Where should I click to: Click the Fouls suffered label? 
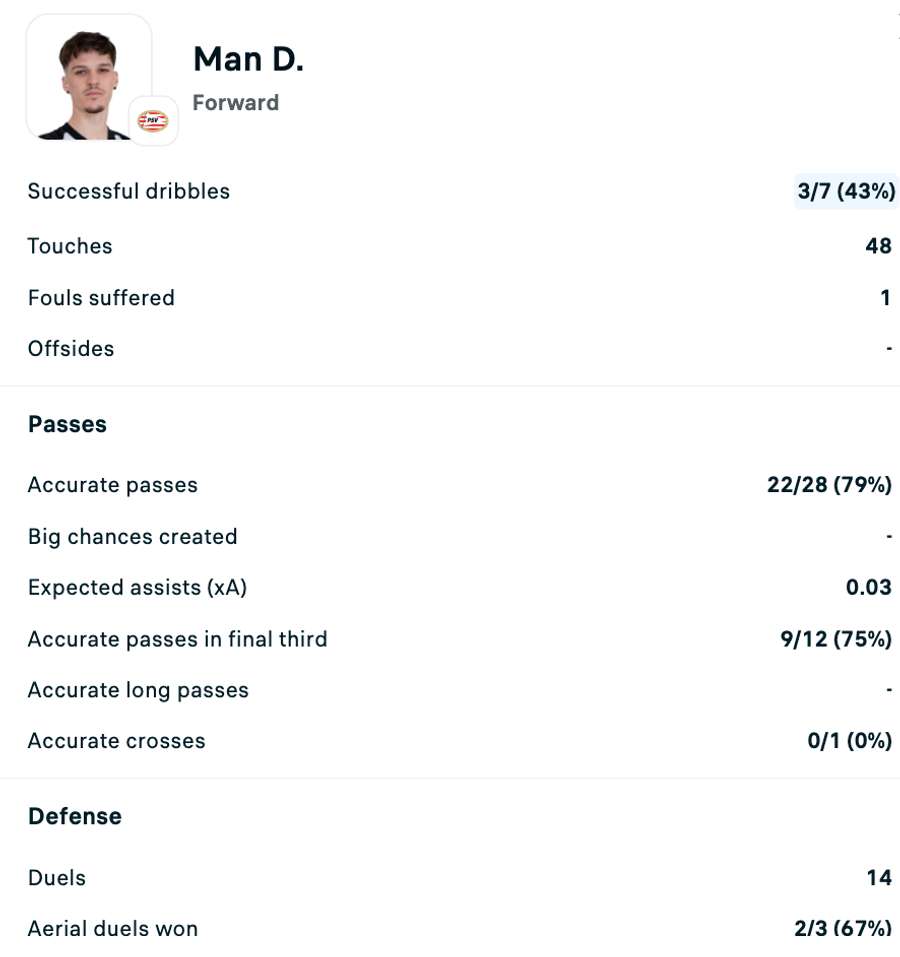tap(101, 298)
